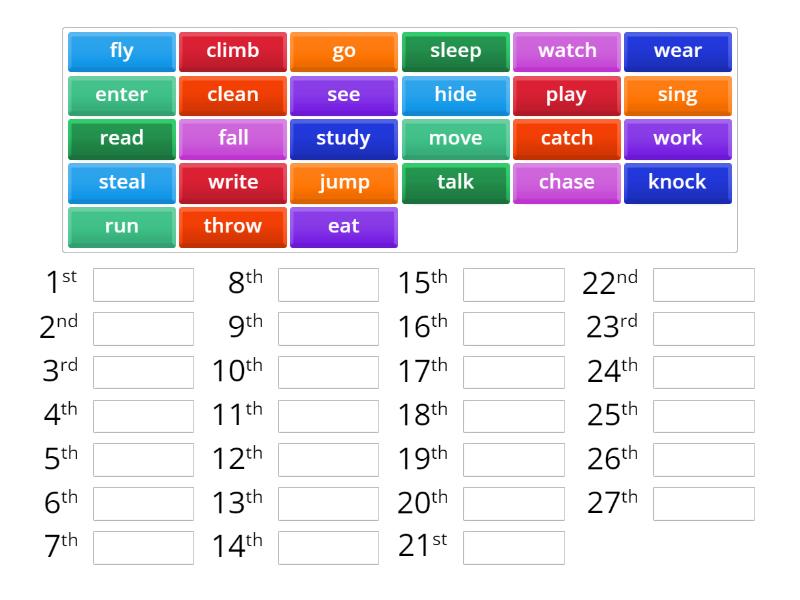Click the "watch" word tile
800x600 pixels.
pyautogui.click(x=567, y=50)
